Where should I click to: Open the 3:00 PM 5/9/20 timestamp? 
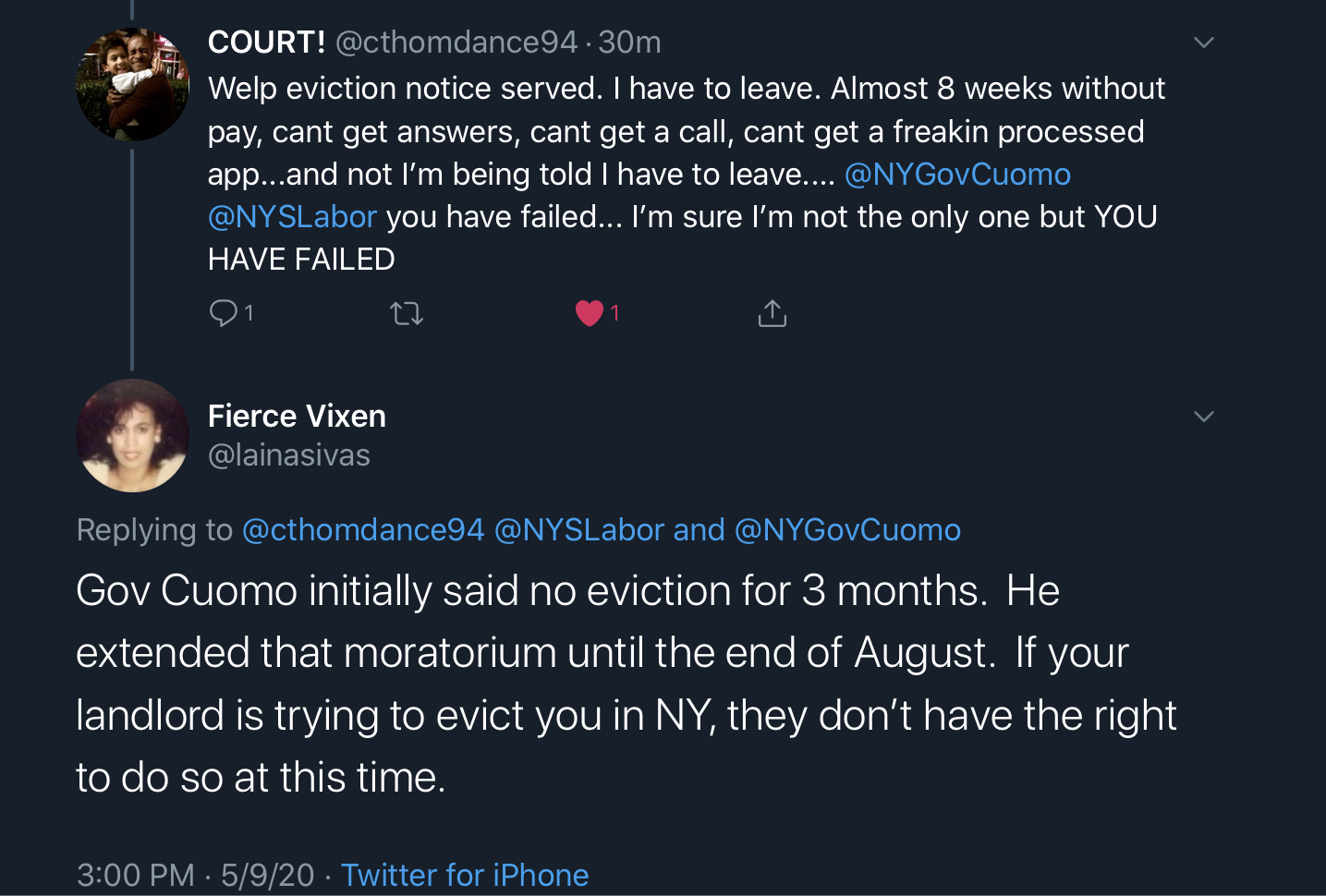(x=196, y=875)
